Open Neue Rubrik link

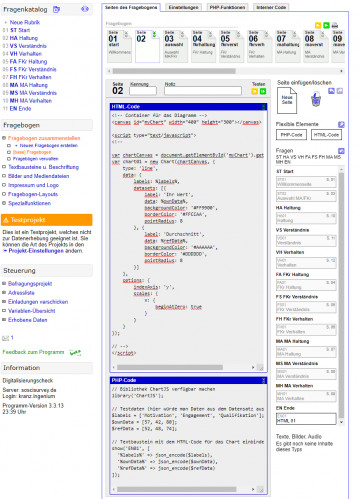click(x=25, y=23)
